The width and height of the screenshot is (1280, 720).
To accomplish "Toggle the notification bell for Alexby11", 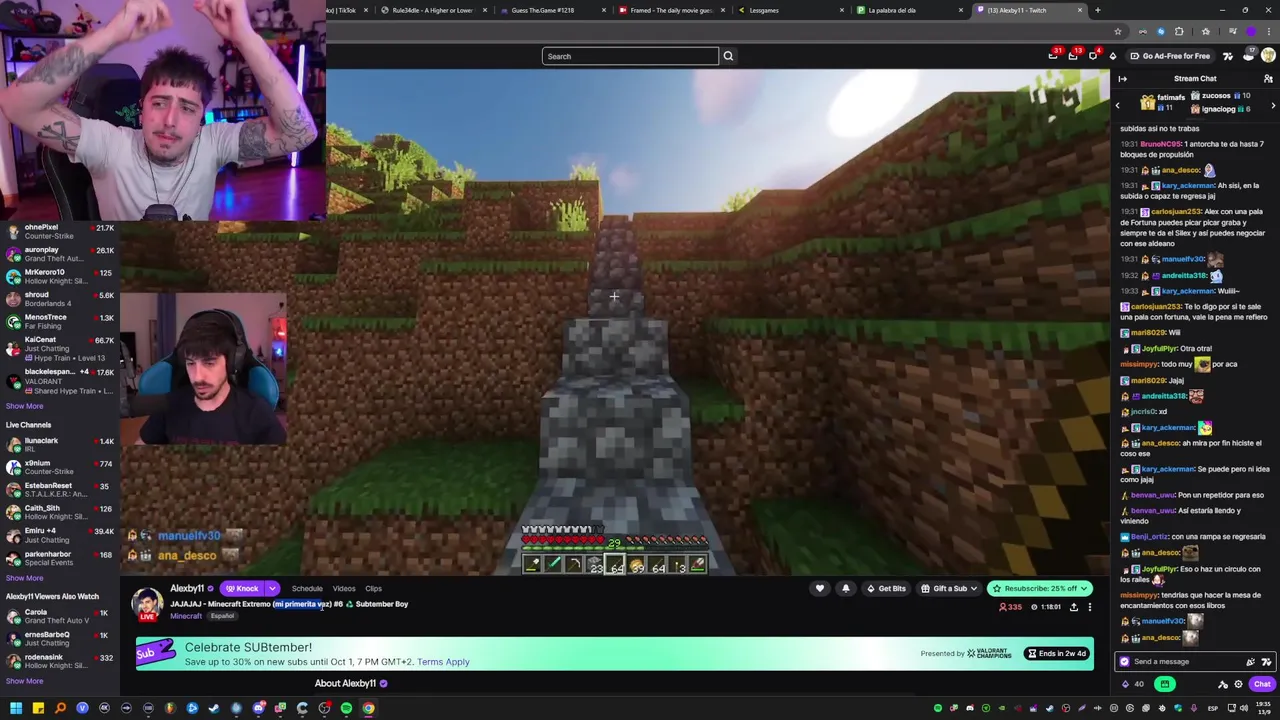I will pyautogui.click(x=846, y=588).
